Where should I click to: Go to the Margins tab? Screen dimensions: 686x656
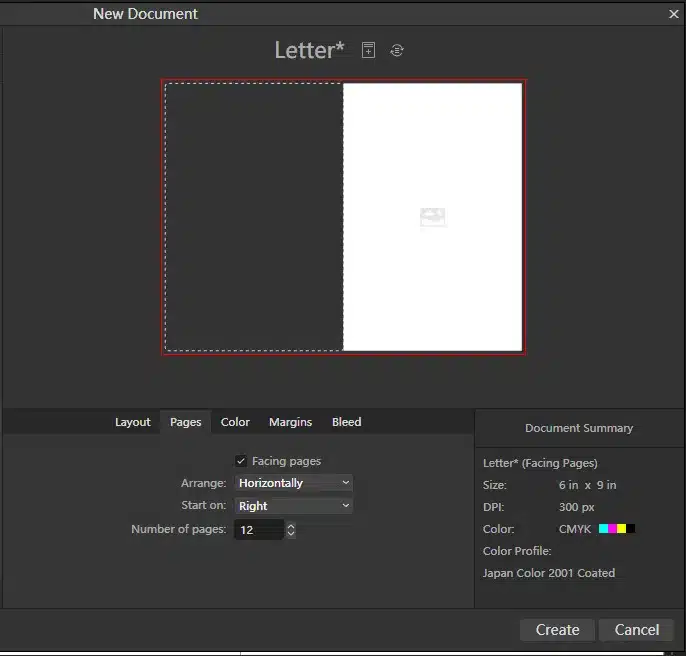(290, 422)
